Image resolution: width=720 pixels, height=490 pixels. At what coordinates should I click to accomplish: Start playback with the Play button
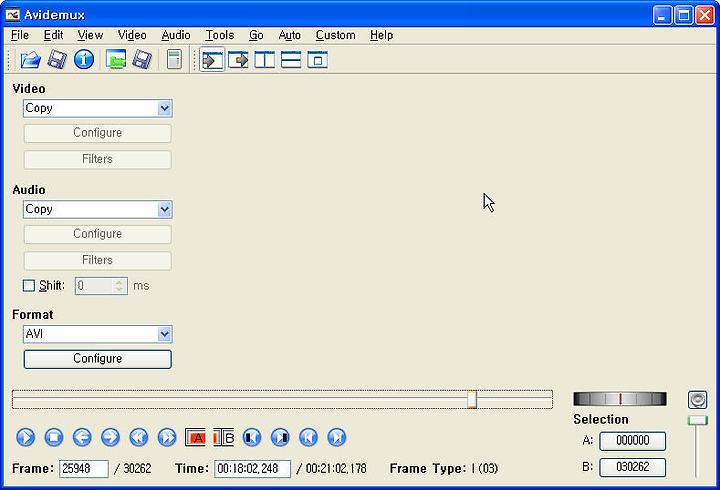(26, 437)
